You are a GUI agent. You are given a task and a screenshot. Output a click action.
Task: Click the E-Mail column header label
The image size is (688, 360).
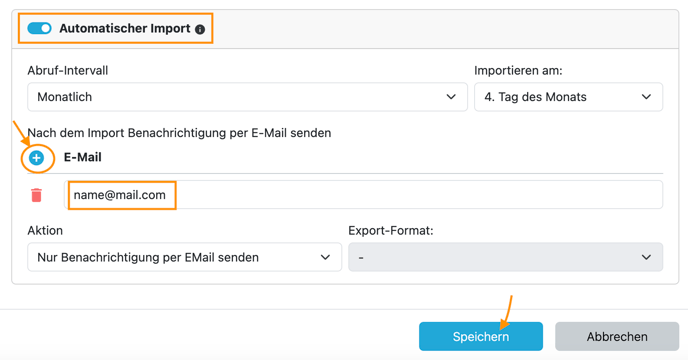point(82,157)
